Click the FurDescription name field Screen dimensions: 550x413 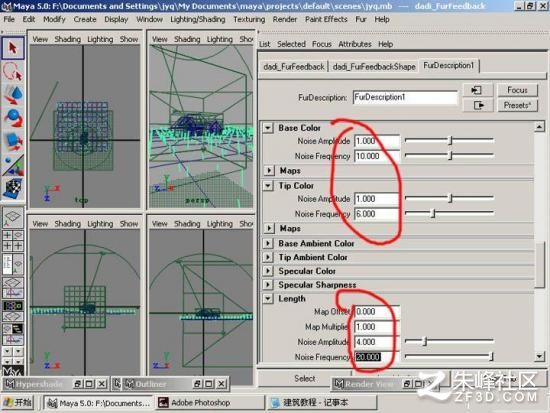click(405, 97)
